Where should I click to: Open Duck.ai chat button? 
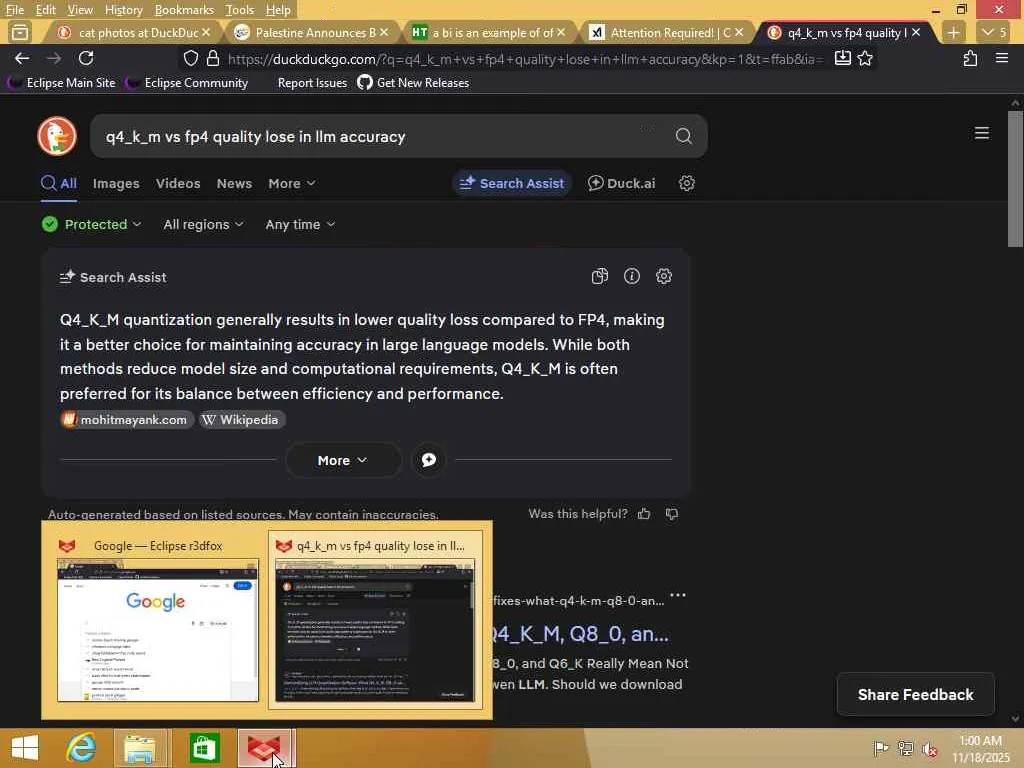(x=621, y=184)
